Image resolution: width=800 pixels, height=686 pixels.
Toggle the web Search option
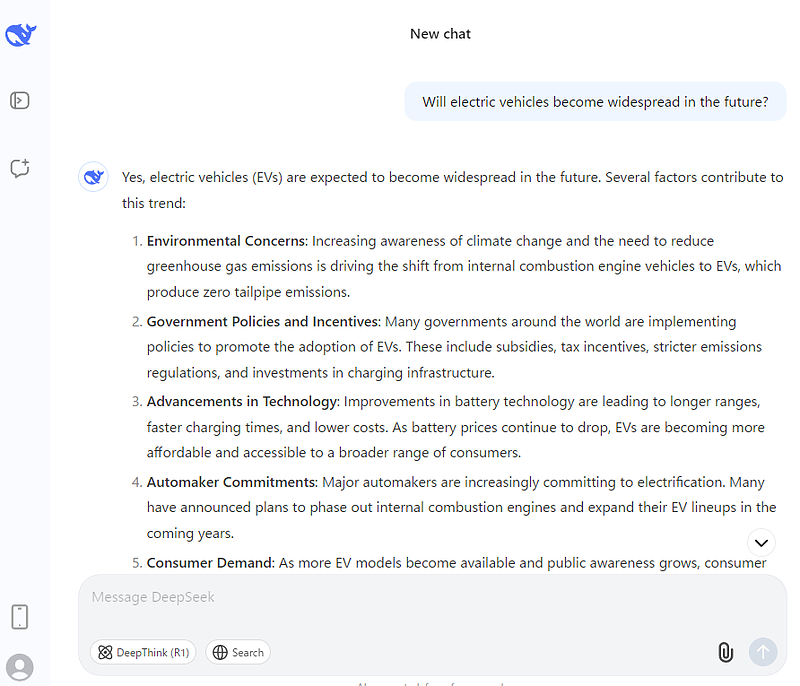(x=238, y=652)
